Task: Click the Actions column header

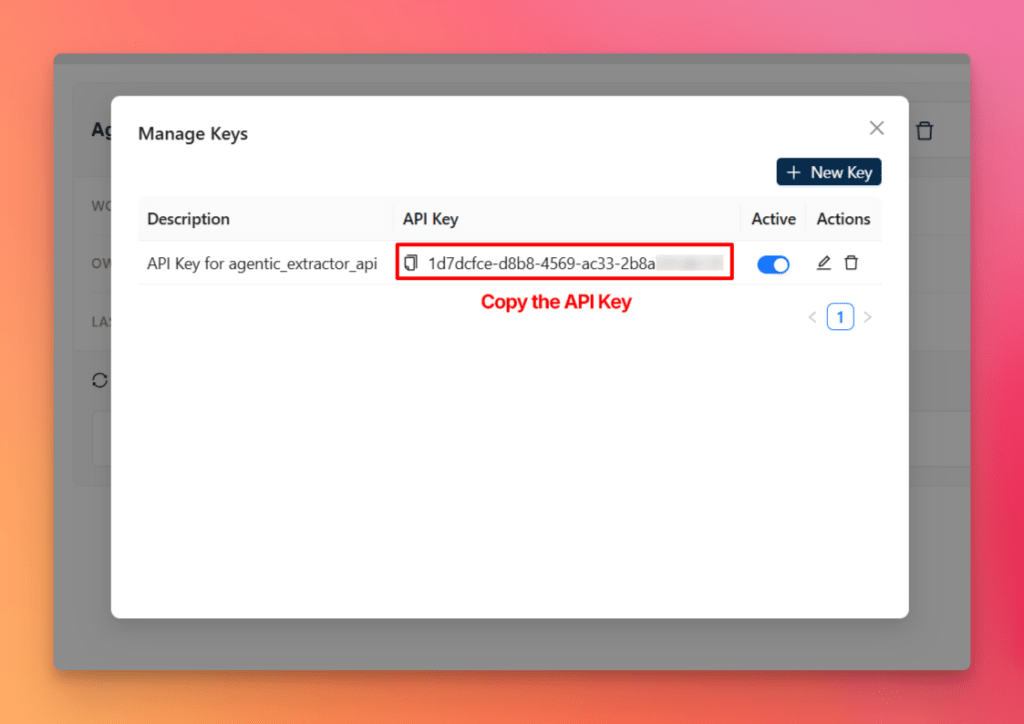Action: point(843,219)
